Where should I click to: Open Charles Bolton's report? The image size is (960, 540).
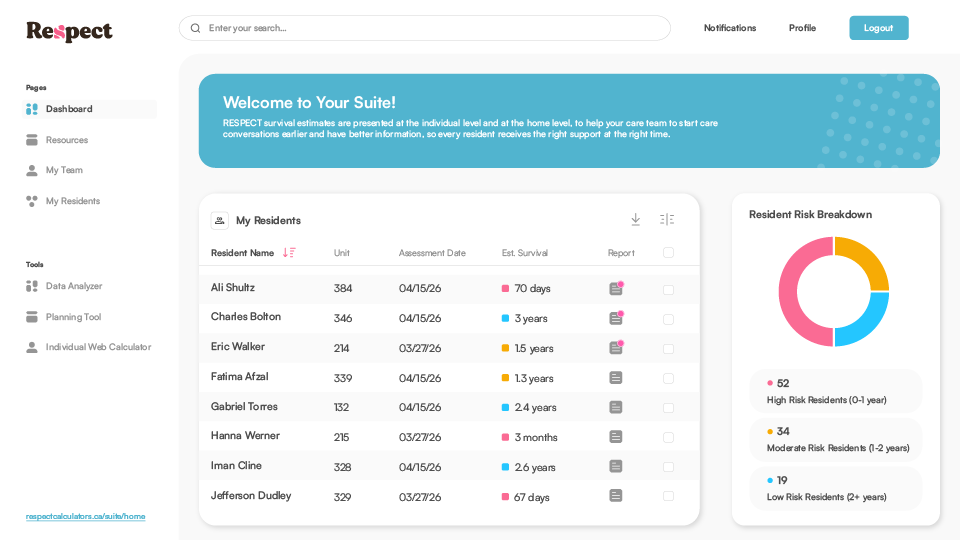[617, 317]
